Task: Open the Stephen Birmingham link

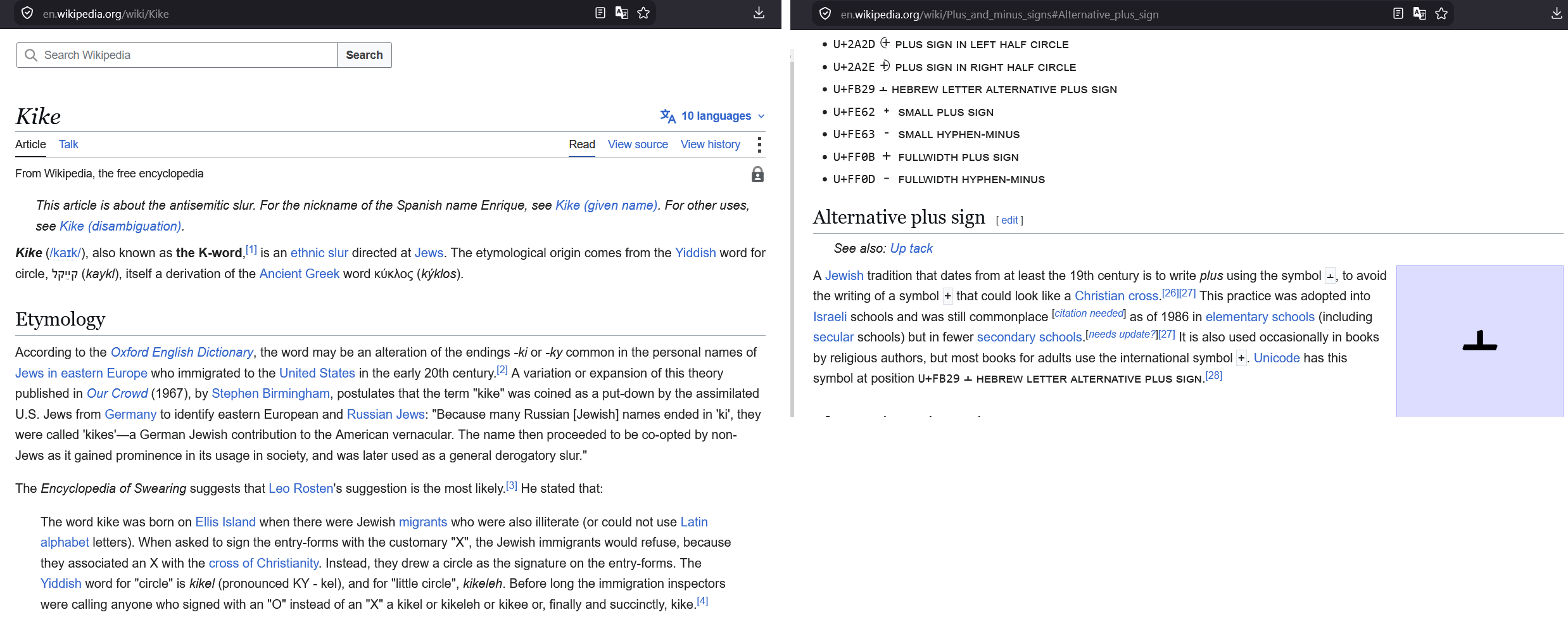Action: 270,393
